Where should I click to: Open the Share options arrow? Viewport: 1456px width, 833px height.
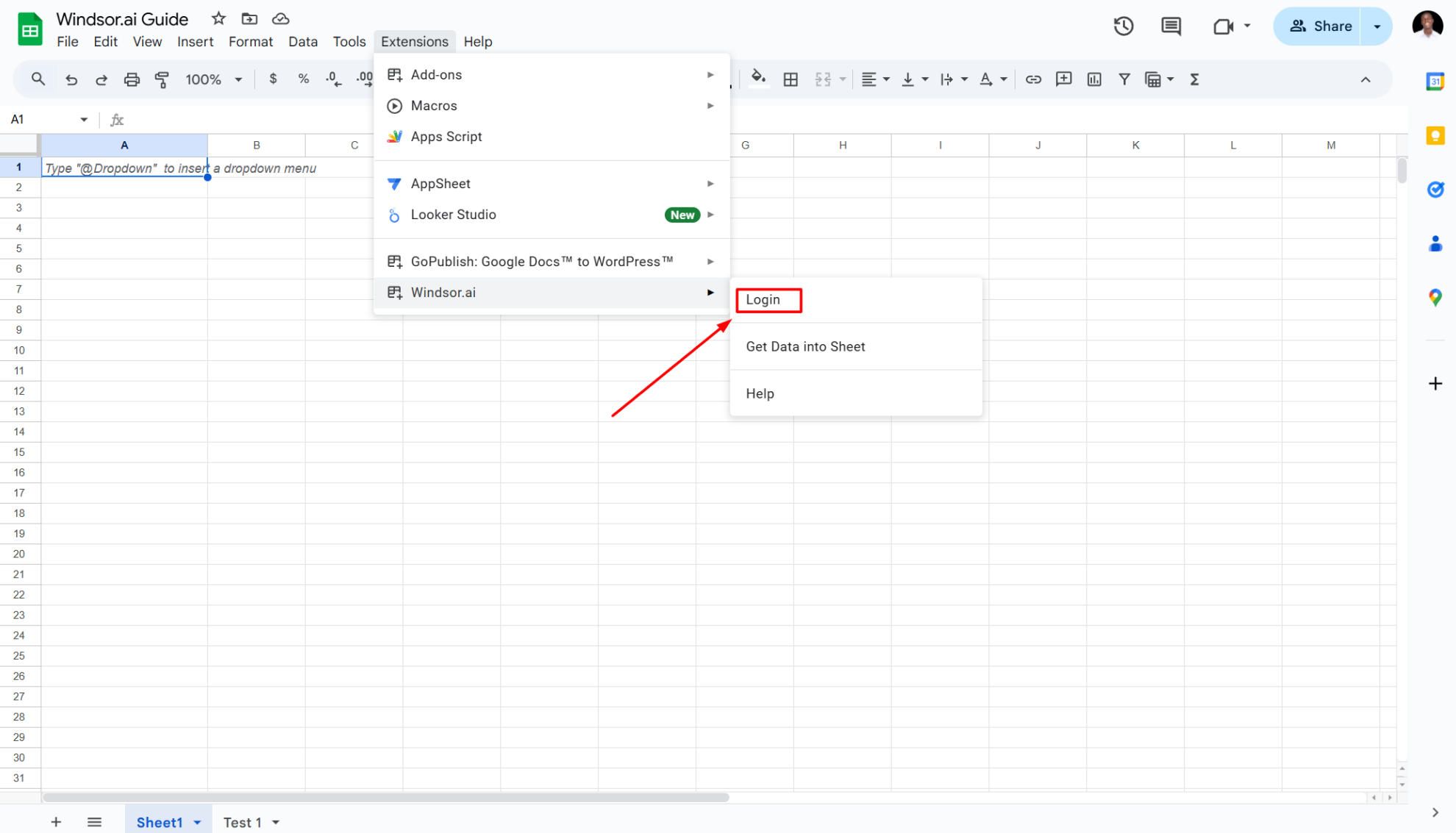[1377, 26]
